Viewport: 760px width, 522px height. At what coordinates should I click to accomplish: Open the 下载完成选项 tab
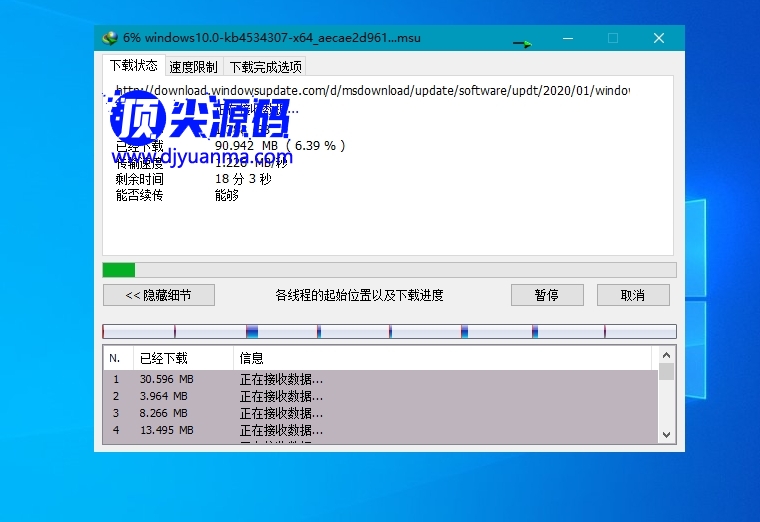coord(265,67)
